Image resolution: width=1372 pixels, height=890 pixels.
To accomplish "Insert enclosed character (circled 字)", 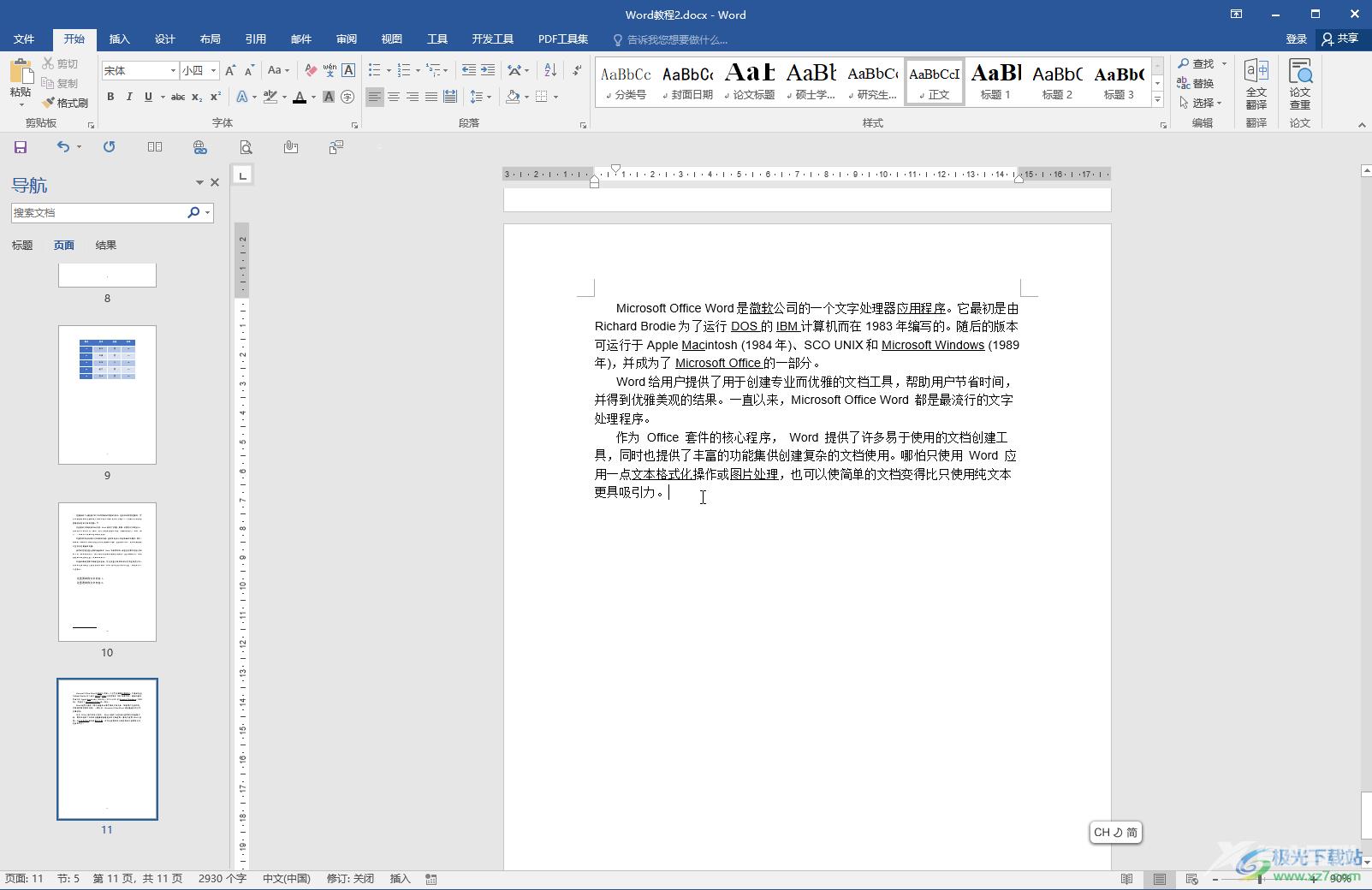I will pos(347,97).
